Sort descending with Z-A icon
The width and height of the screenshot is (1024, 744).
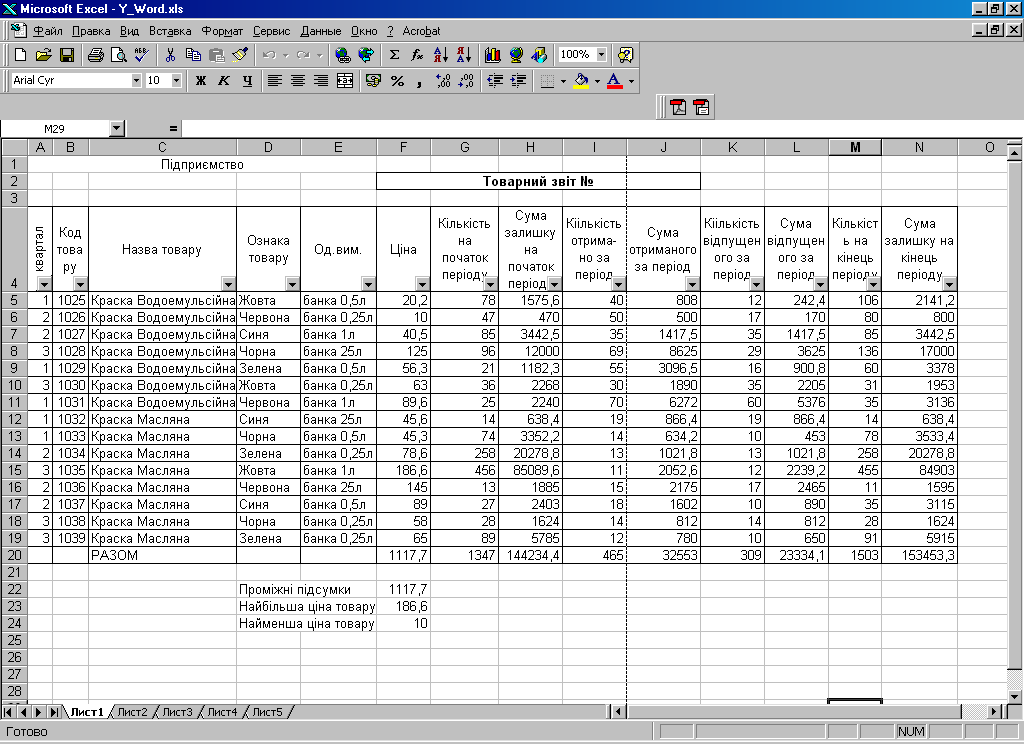[x=464, y=55]
